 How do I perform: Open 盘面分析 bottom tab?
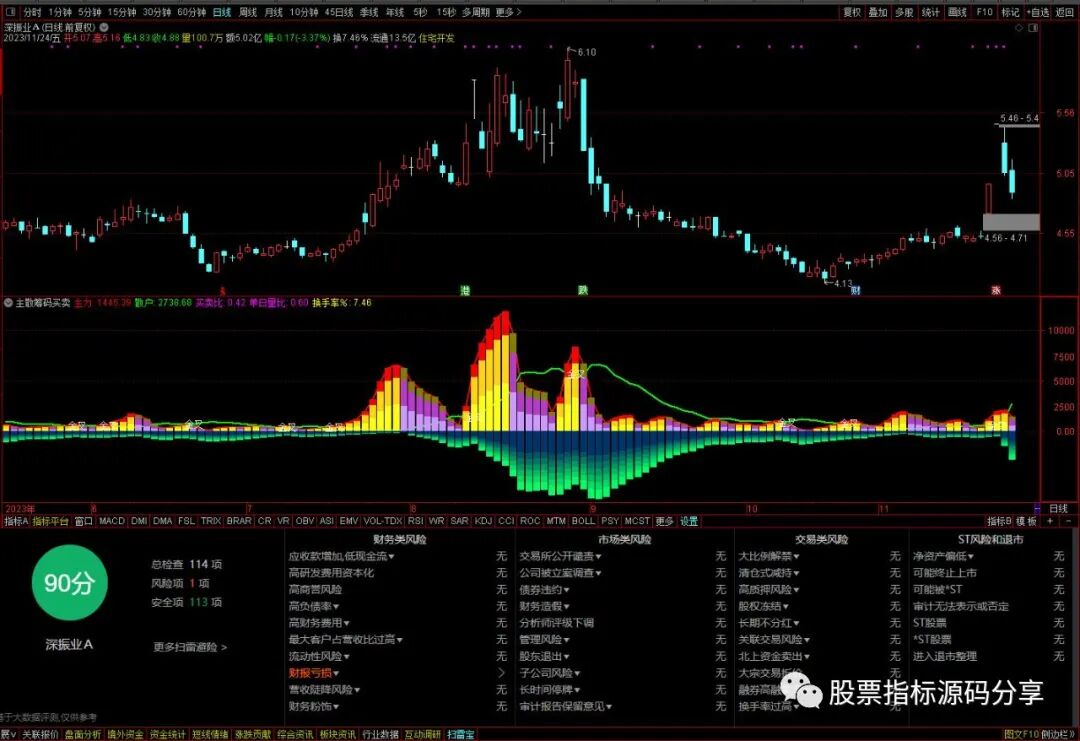(83, 735)
